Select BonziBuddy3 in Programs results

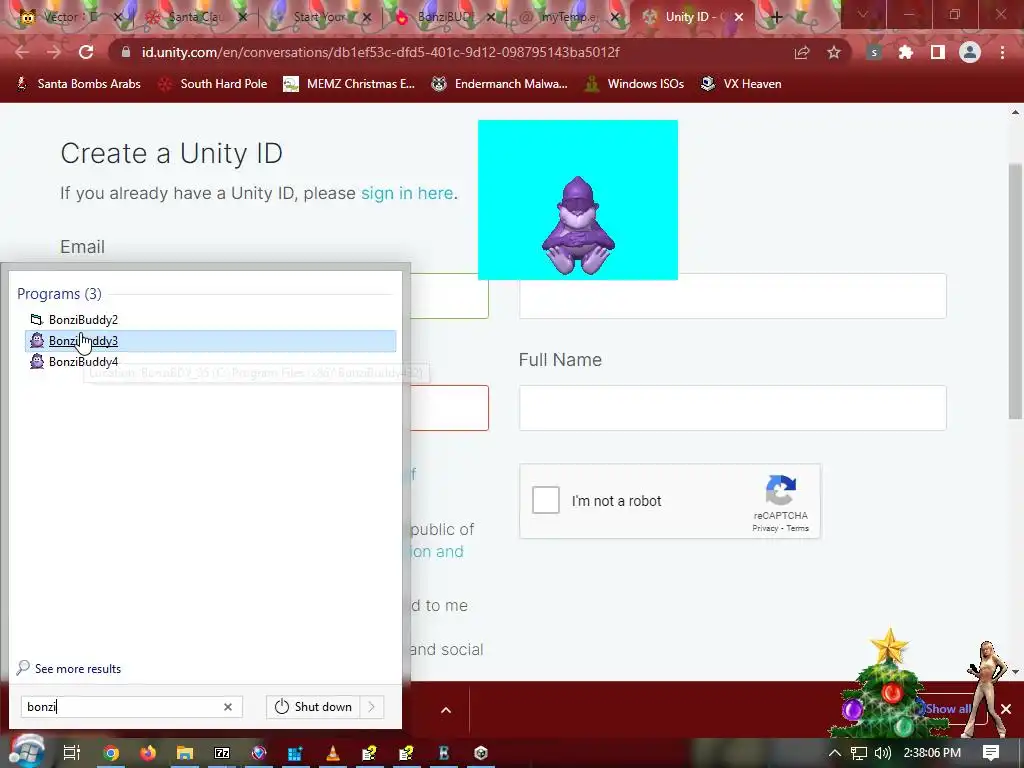[x=210, y=341]
